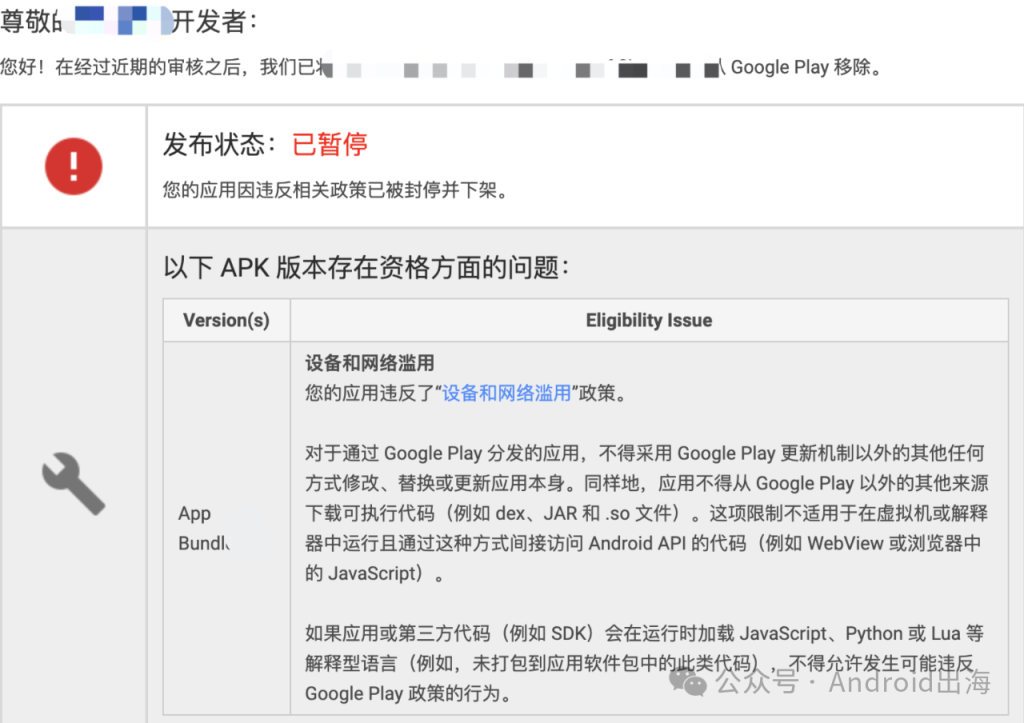Select the text 您好！在经过近期的审核之后
Screen dimensions: 1024x723
pyautogui.click(x=120, y=67)
